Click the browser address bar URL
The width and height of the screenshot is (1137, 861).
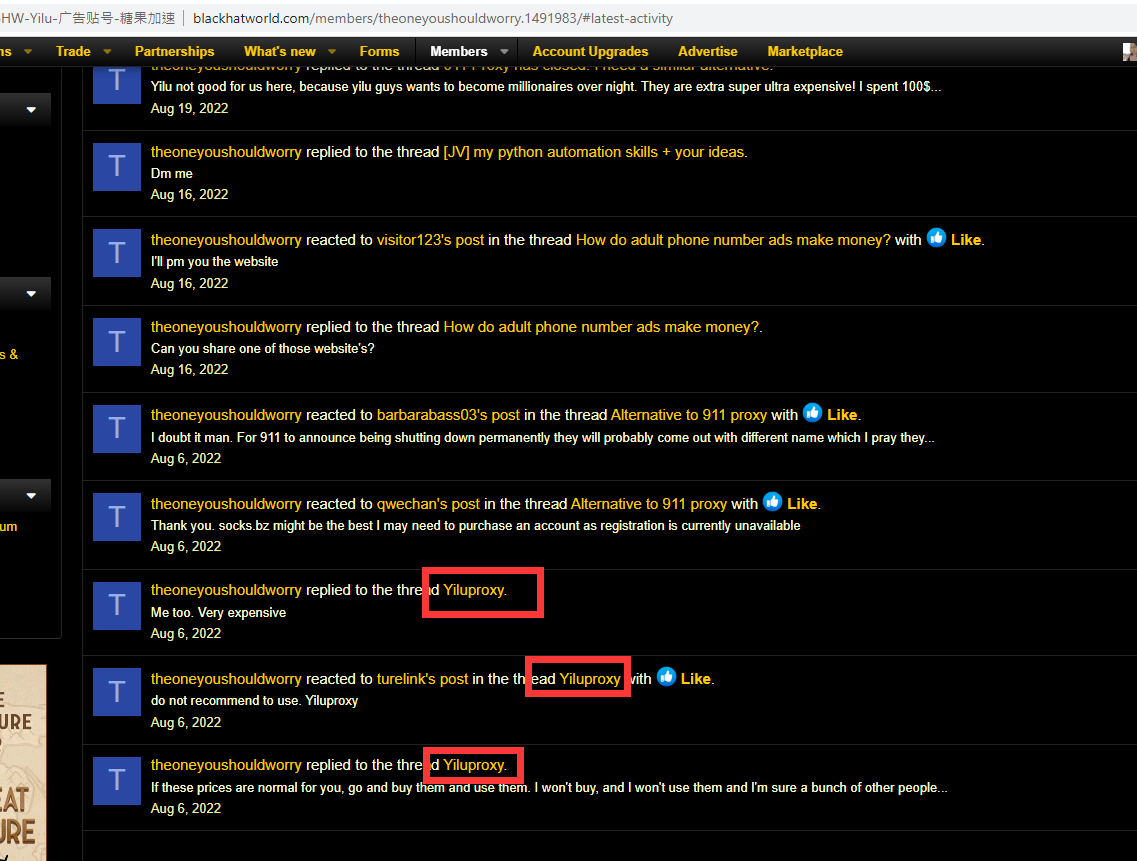[x=433, y=18]
